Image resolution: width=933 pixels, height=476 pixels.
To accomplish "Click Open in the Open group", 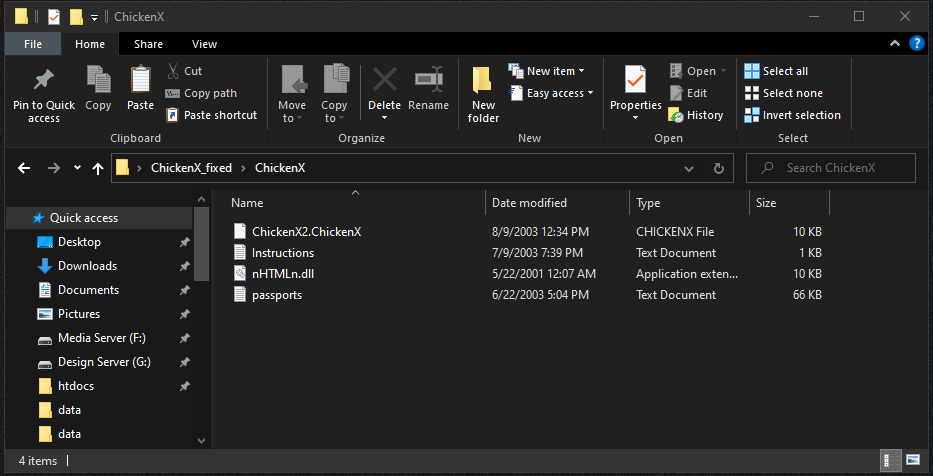I will 698,71.
